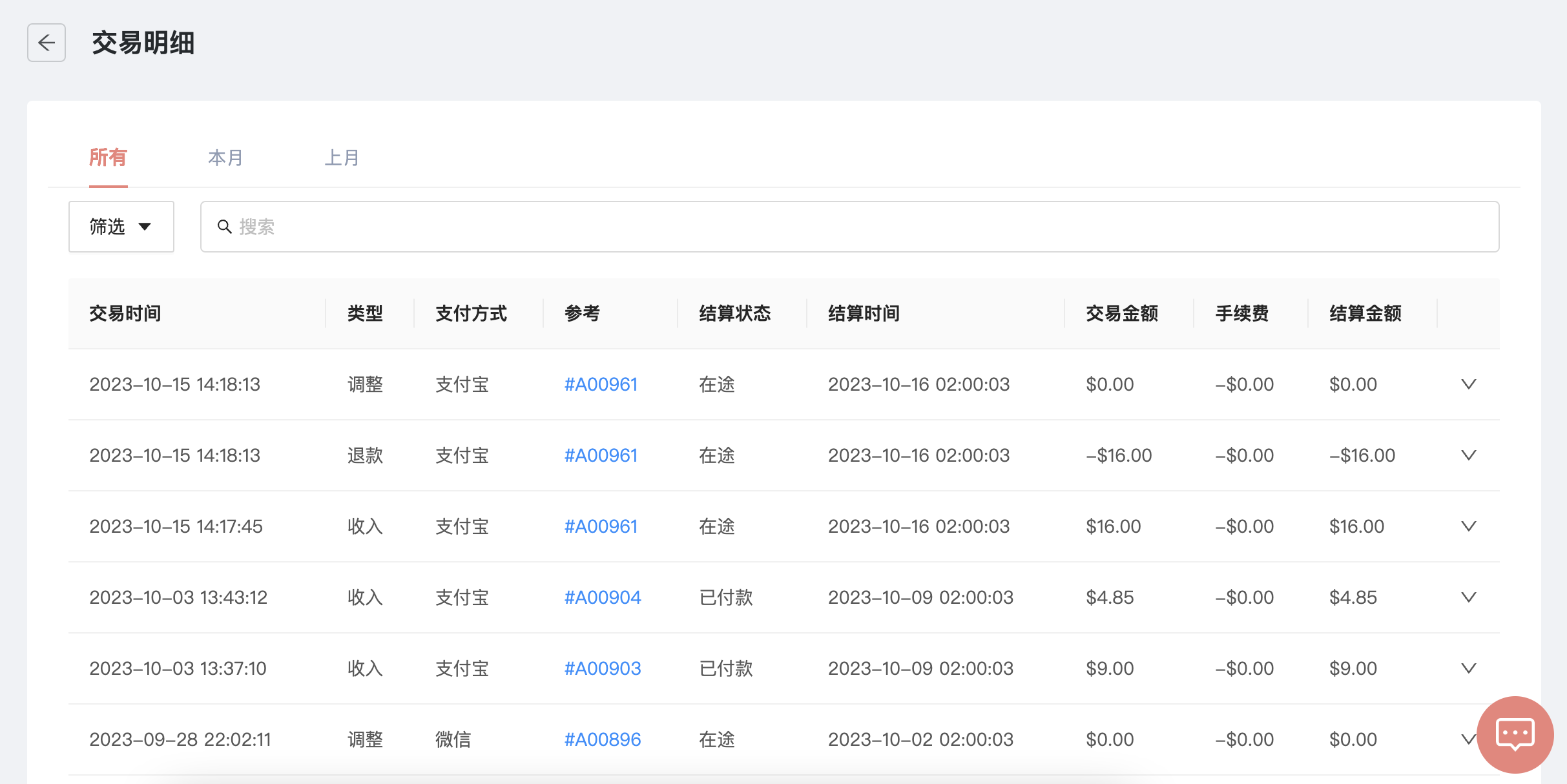The width and height of the screenshot is (1567, 784).
Task: Expand the #A00903 transaction row
Action: pyautogui.click(x=1468, y=668)
